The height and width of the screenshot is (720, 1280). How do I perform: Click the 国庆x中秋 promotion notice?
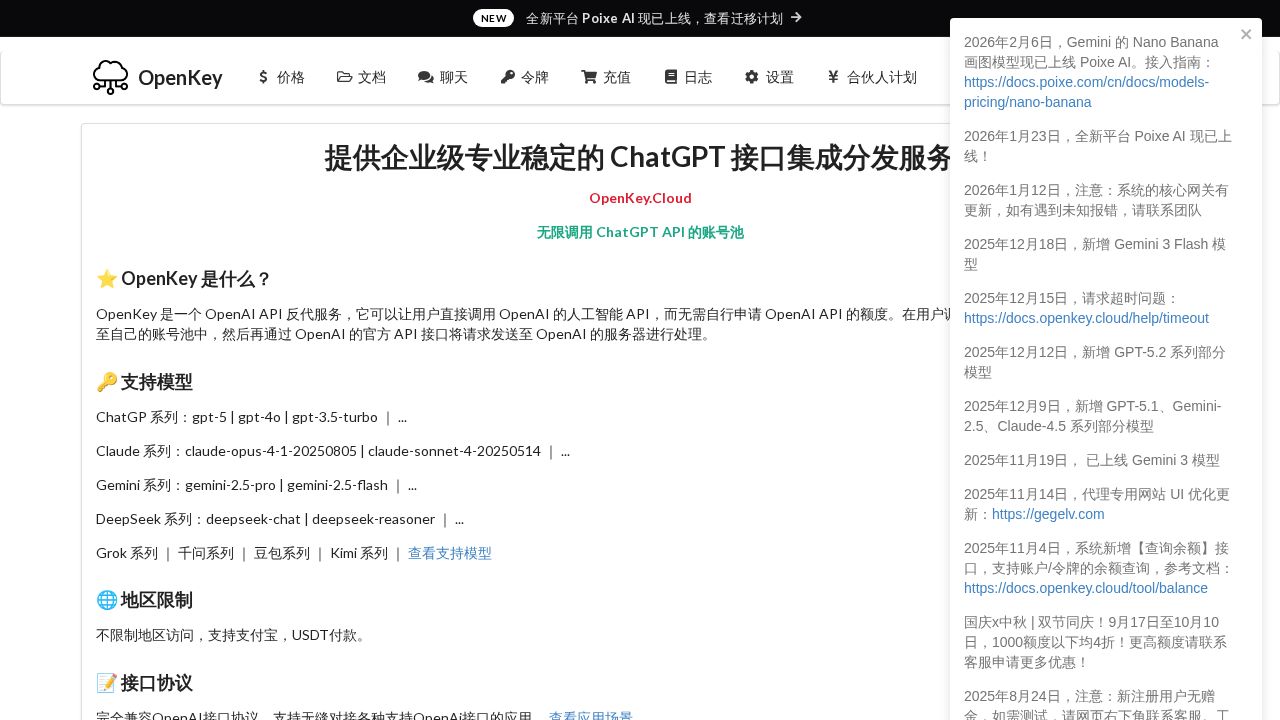[1095, 642]
